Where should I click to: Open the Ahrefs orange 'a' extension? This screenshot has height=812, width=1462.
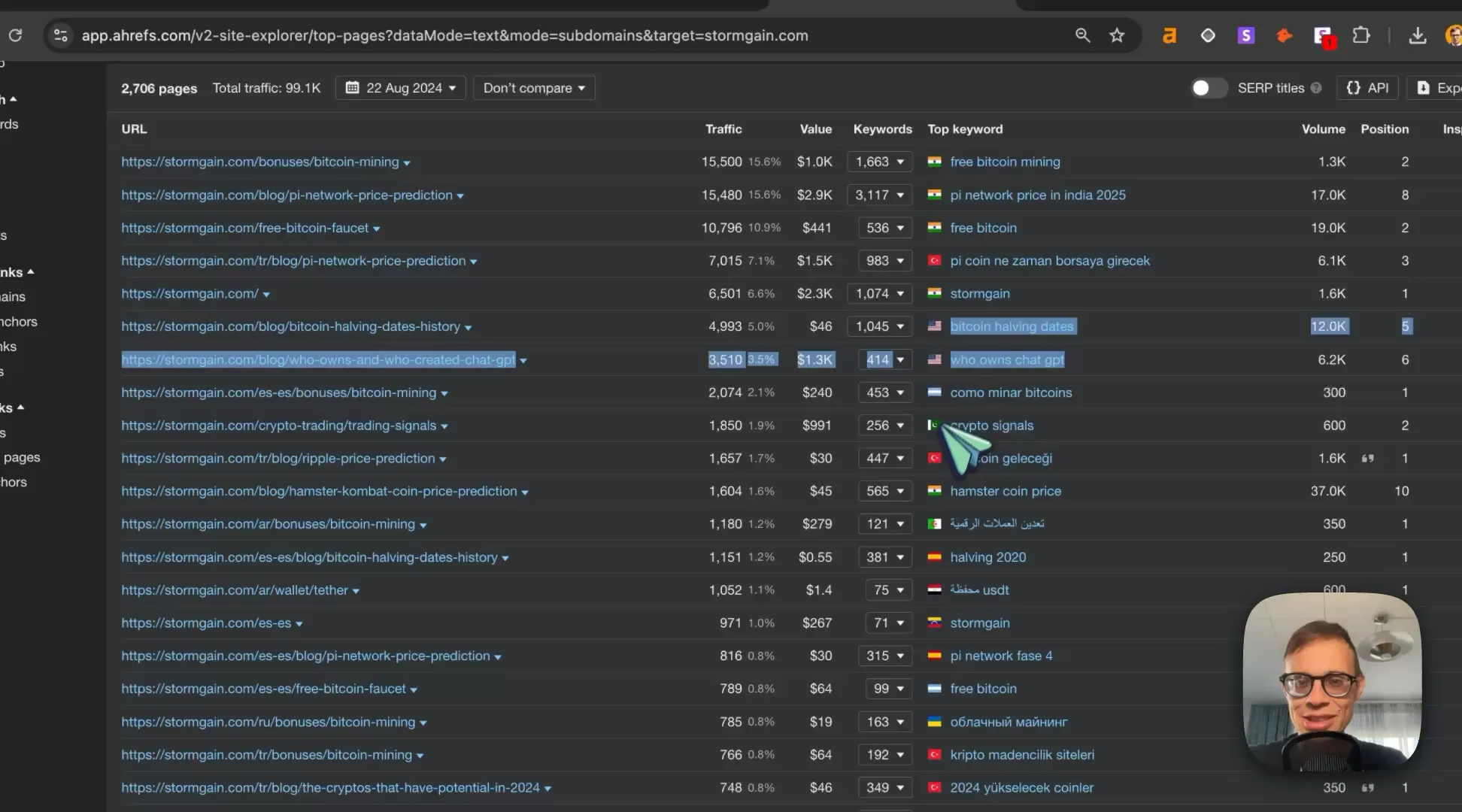[x=1169, y=35]
